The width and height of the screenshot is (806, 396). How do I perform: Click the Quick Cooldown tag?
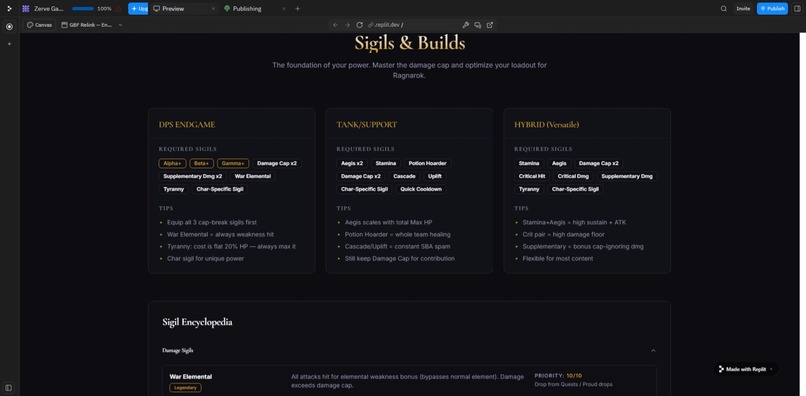point(421,189)
